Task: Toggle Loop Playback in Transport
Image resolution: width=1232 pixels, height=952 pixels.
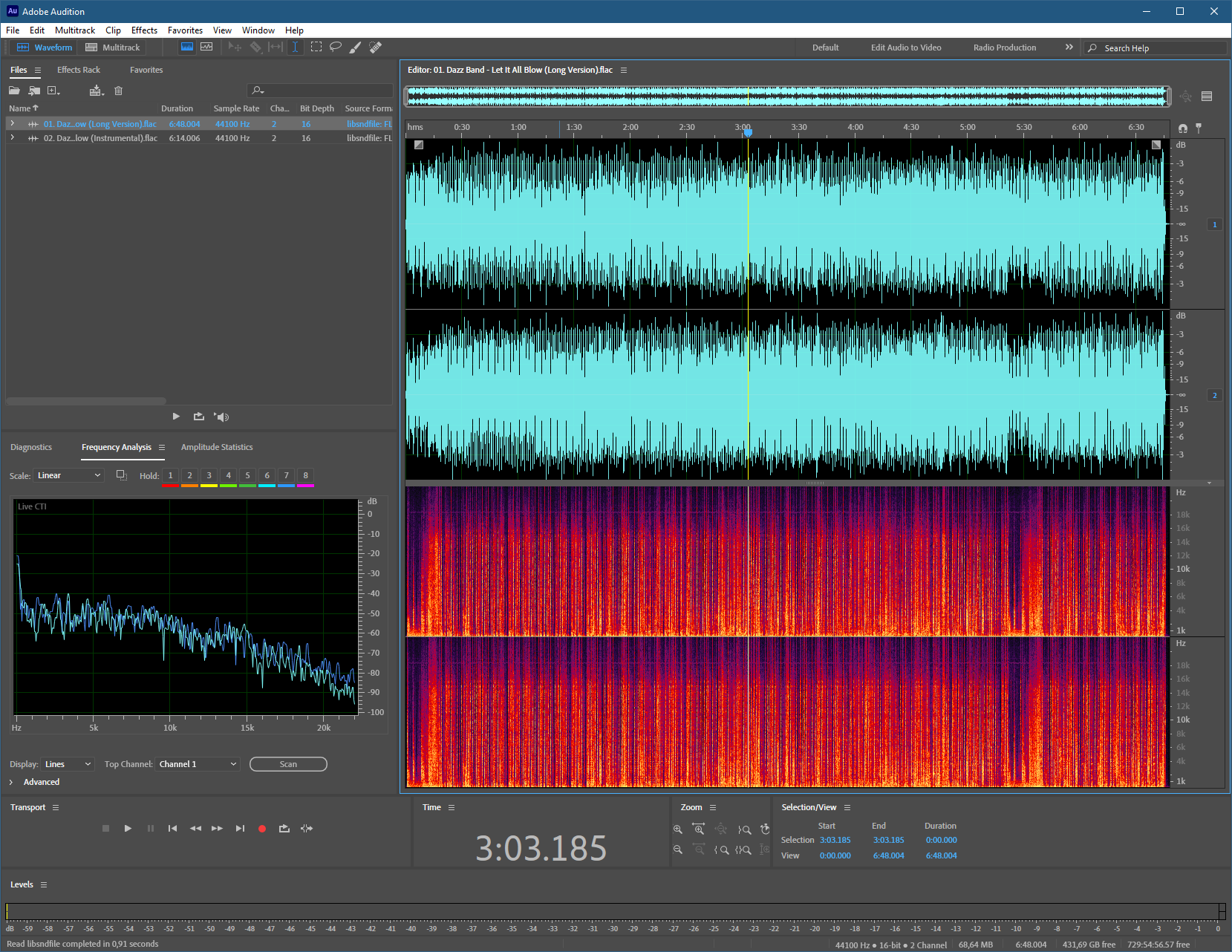Action: 284,828
